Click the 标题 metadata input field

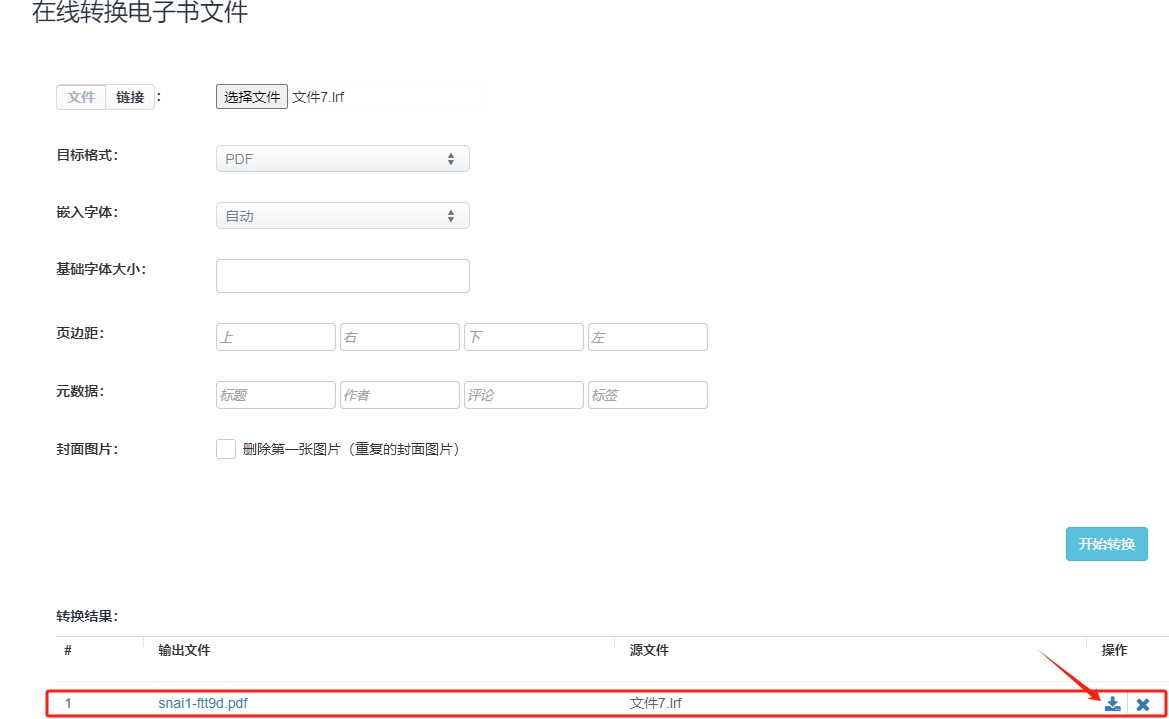276,395
